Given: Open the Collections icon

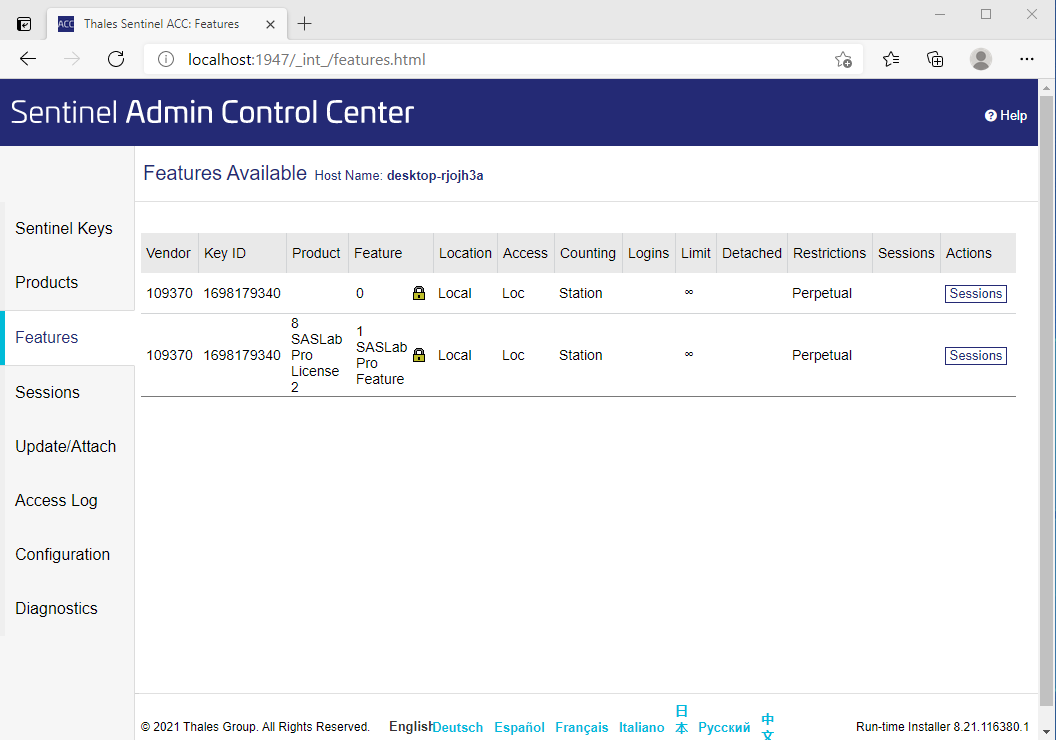Looking at the screenshot, I should [x=935, y=59].
